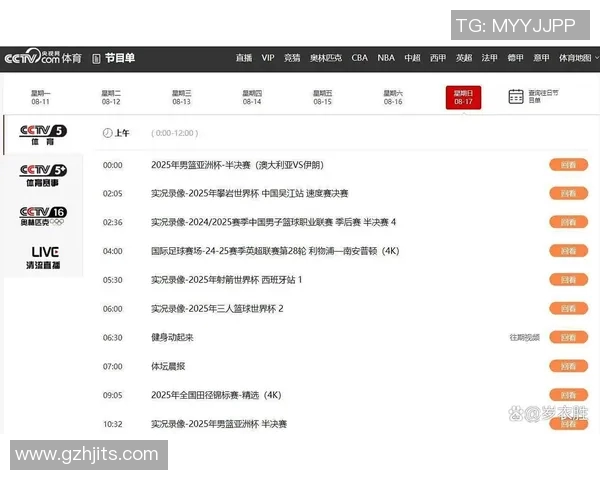The image size is (600, 480).
Task: Expand the 体育地图 dropdown
Action: click(579, 58)
